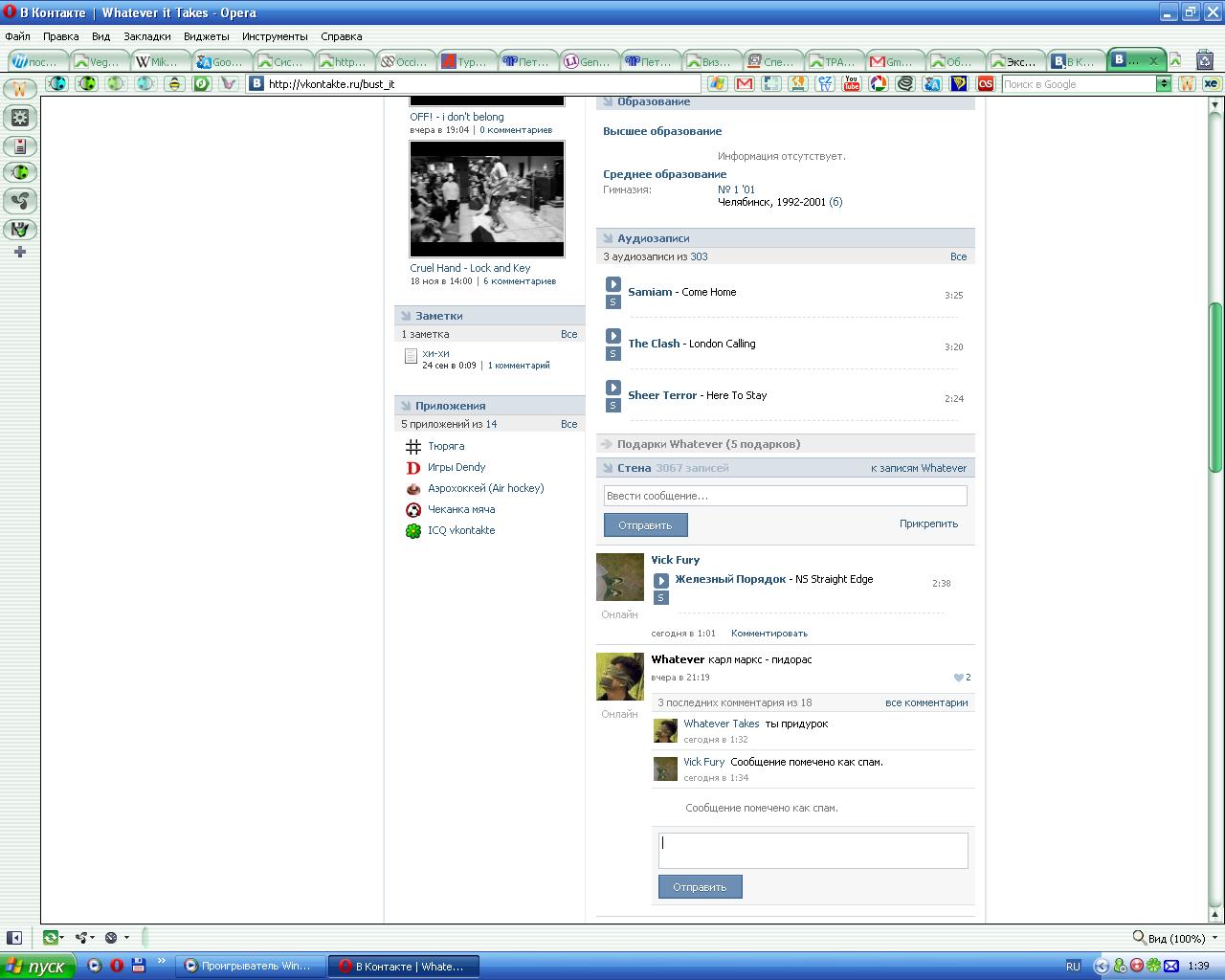Play Samiam - Come Home track
This screenshot has width=1225, height=980.
tap(613, 284)
